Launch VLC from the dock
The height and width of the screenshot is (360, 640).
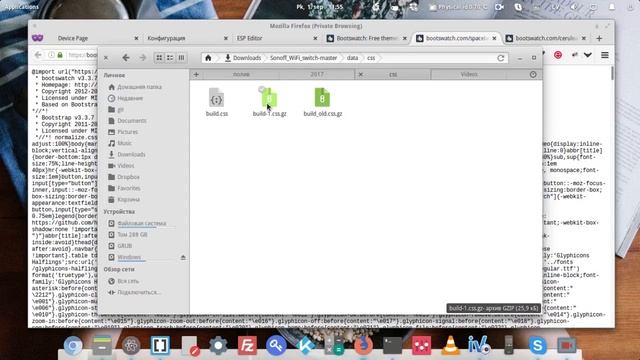coord(451,346)
